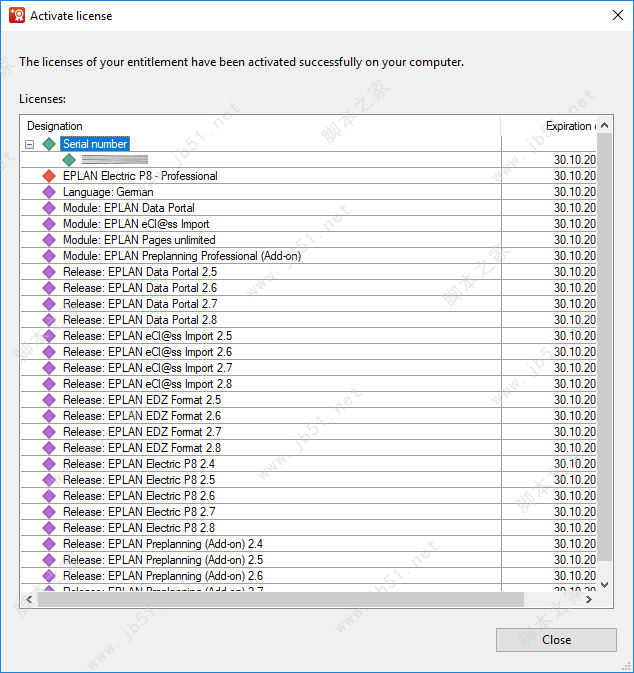Screen dimensions: 634x673
Task: Click the horizontal scrollbar thumb
Action: tap(281, 600)
